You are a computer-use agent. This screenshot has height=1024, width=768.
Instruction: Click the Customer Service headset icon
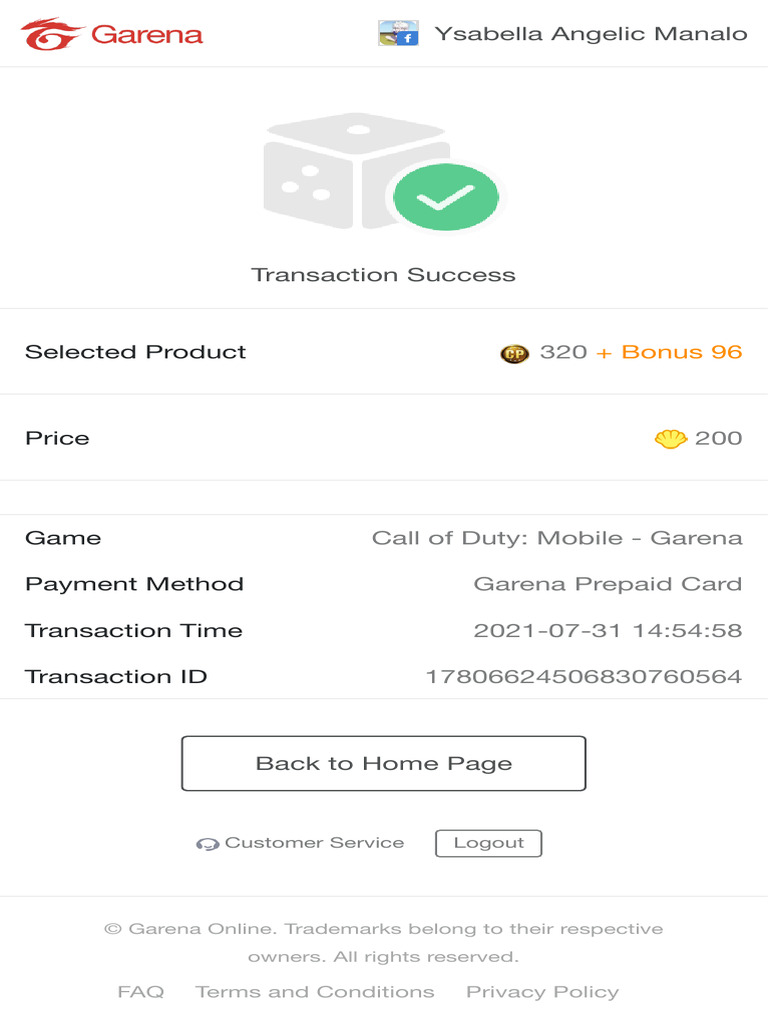[207, 844]
